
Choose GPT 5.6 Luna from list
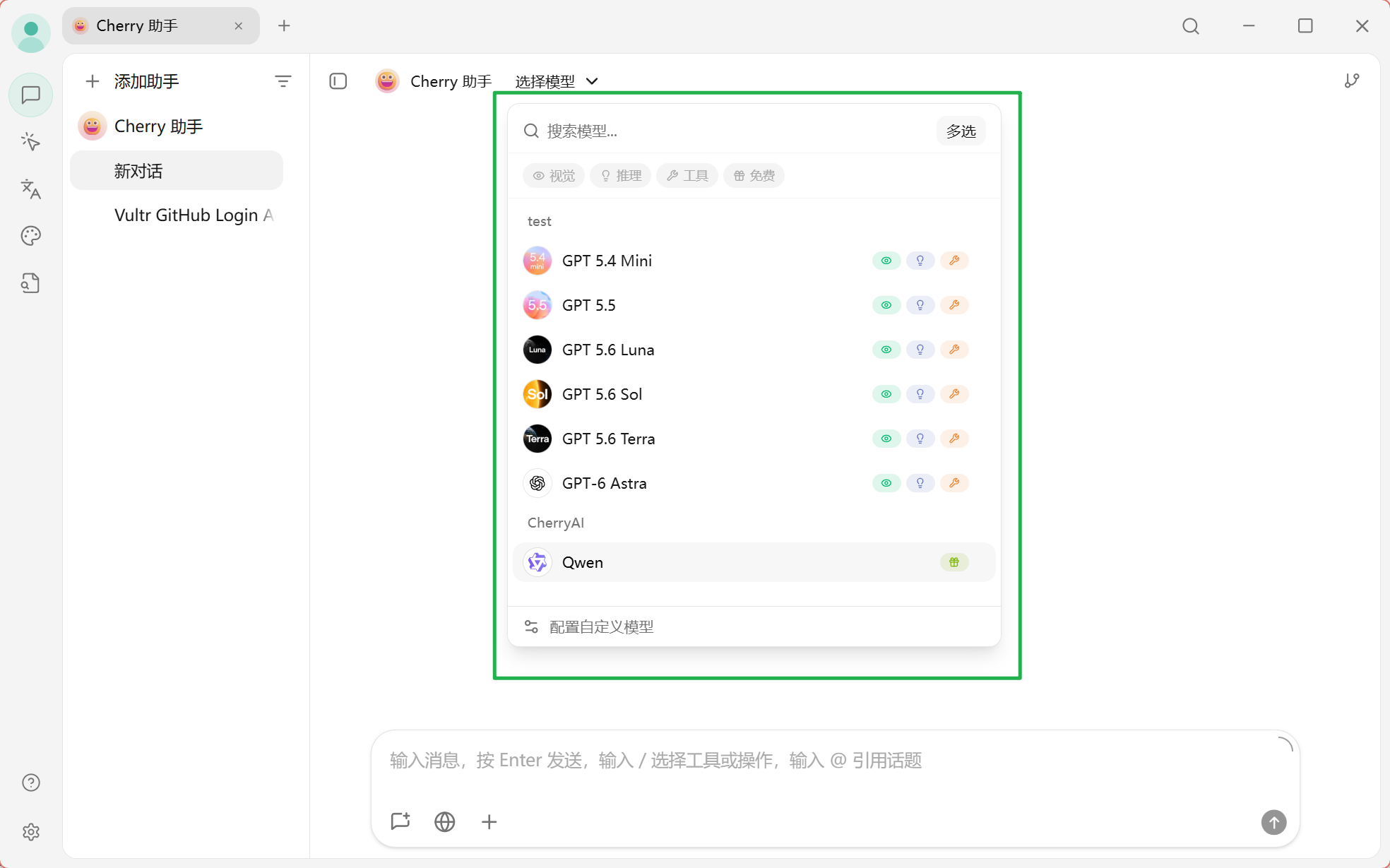(x=754, y=350)
